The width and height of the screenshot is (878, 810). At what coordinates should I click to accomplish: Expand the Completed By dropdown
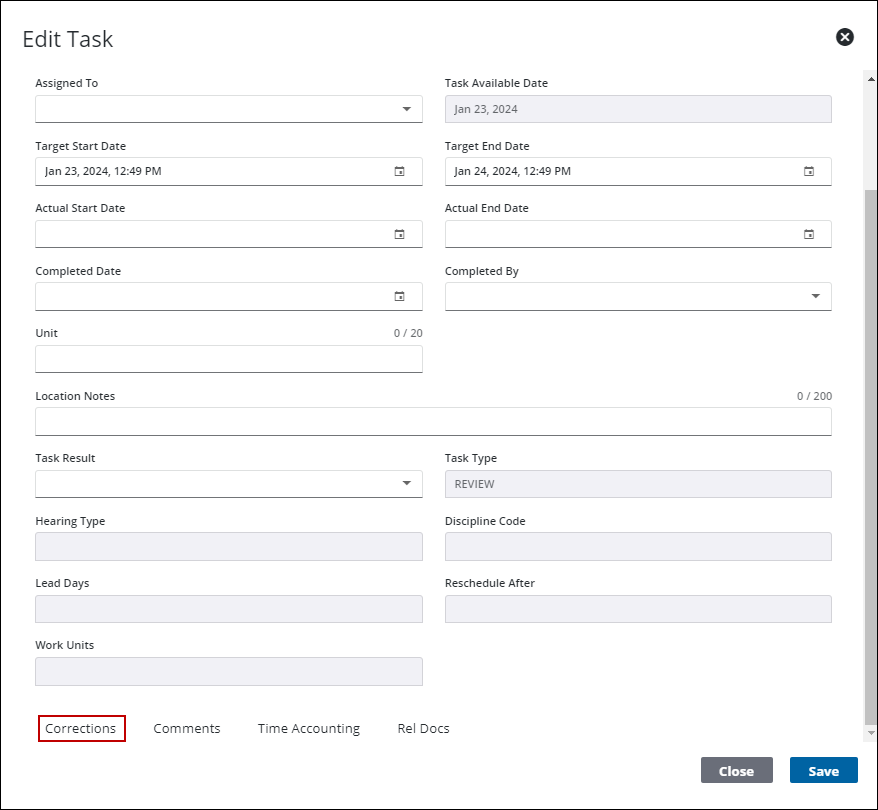[815, 296]
